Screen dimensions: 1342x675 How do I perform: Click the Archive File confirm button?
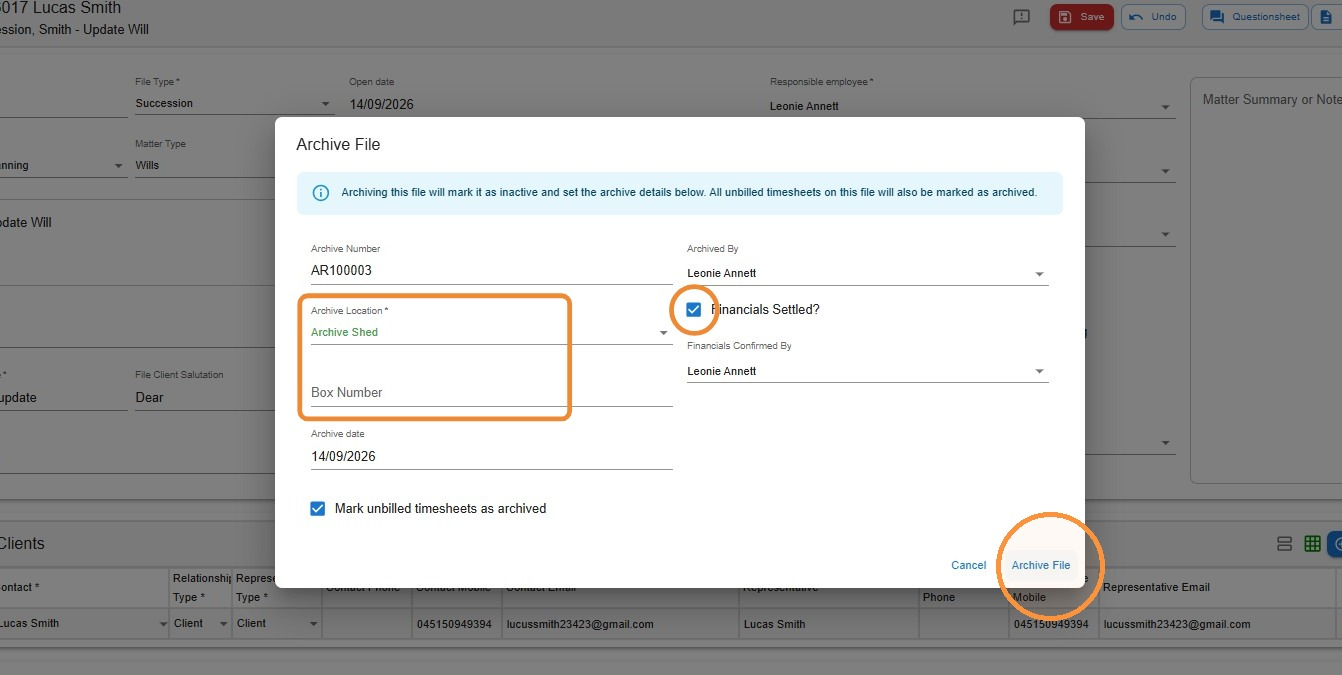[x=1040, y=566]
